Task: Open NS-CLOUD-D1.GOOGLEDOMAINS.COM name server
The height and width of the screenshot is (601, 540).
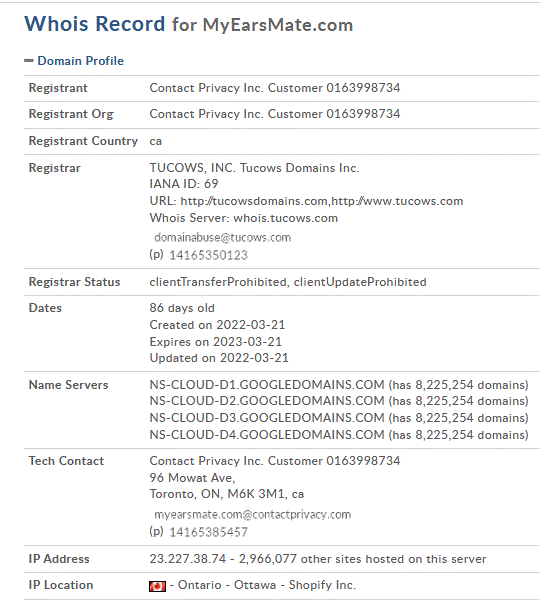Action: [267, 384]
